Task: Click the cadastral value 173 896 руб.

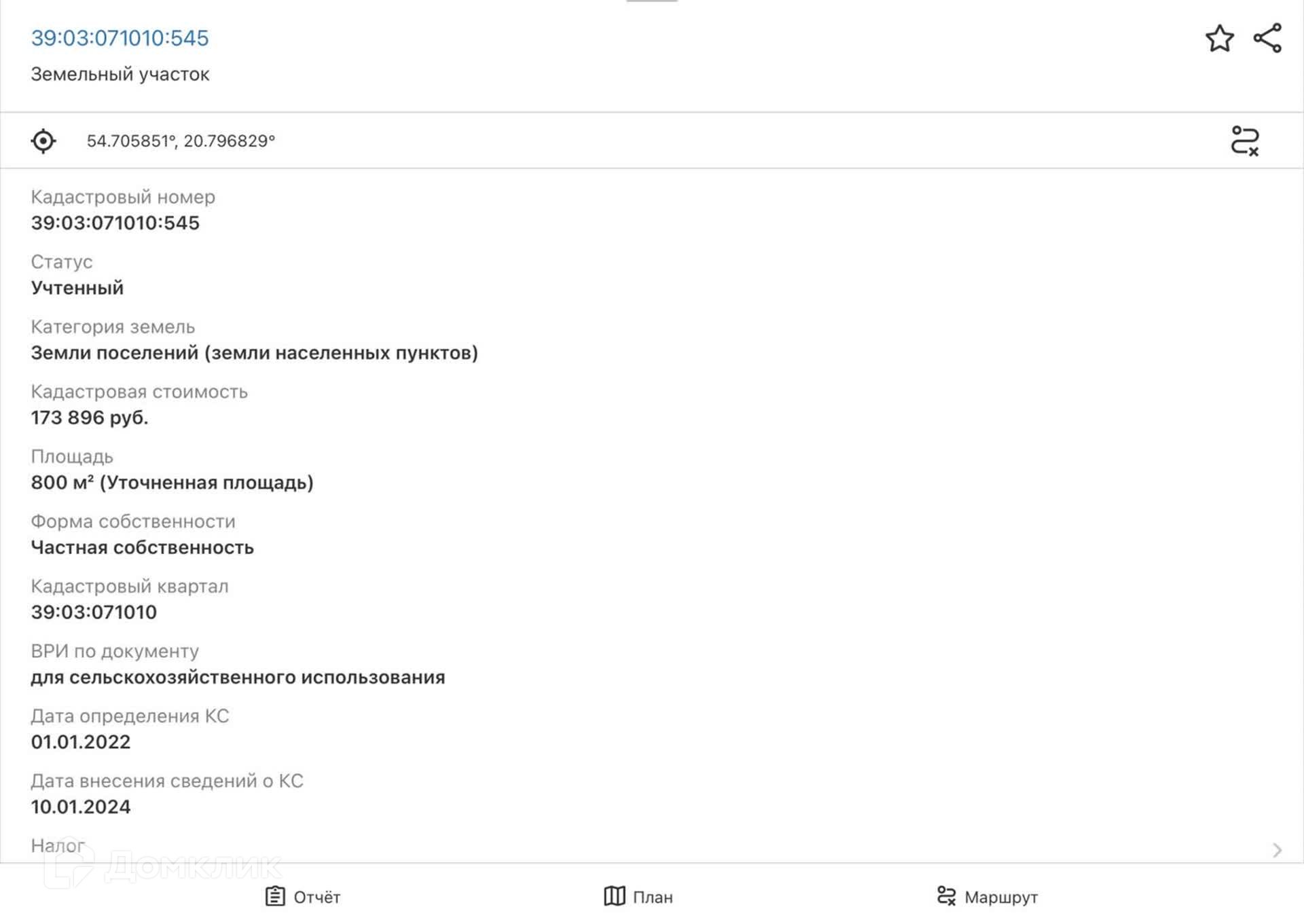Action: [89, 418]
